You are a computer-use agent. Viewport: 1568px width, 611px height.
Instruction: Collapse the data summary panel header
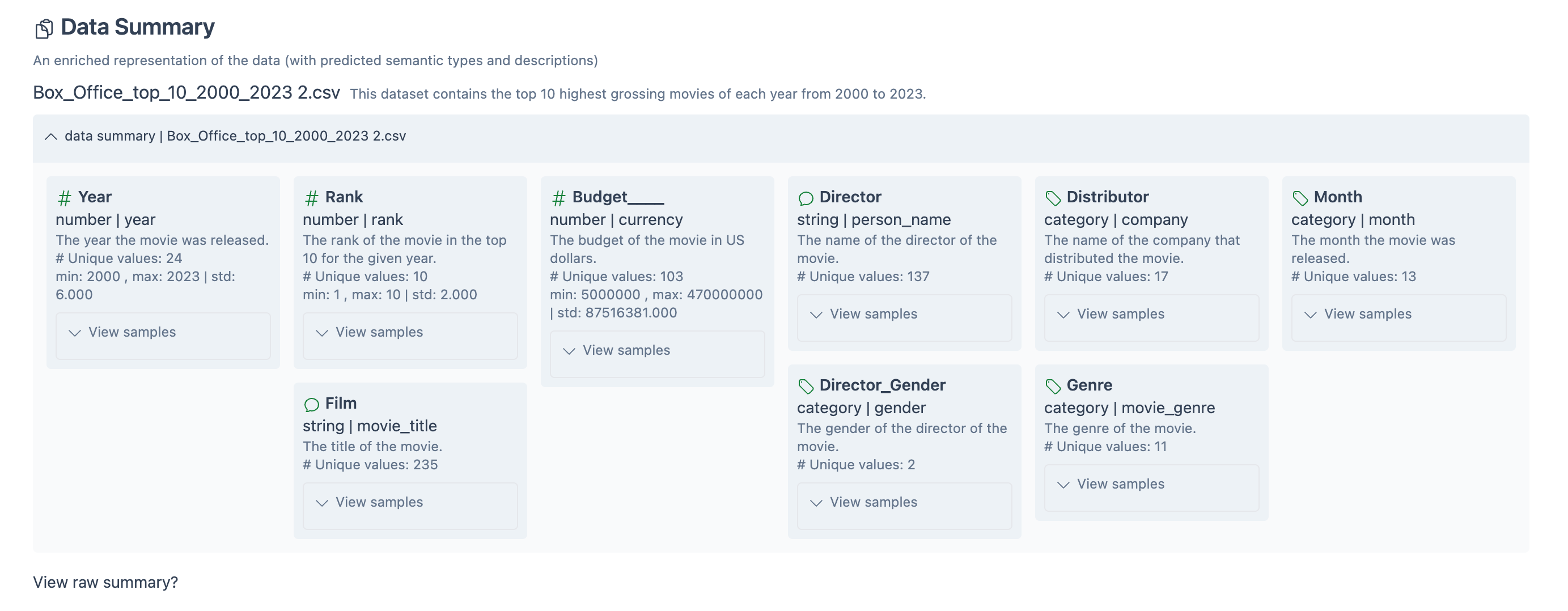pos(51,137)
